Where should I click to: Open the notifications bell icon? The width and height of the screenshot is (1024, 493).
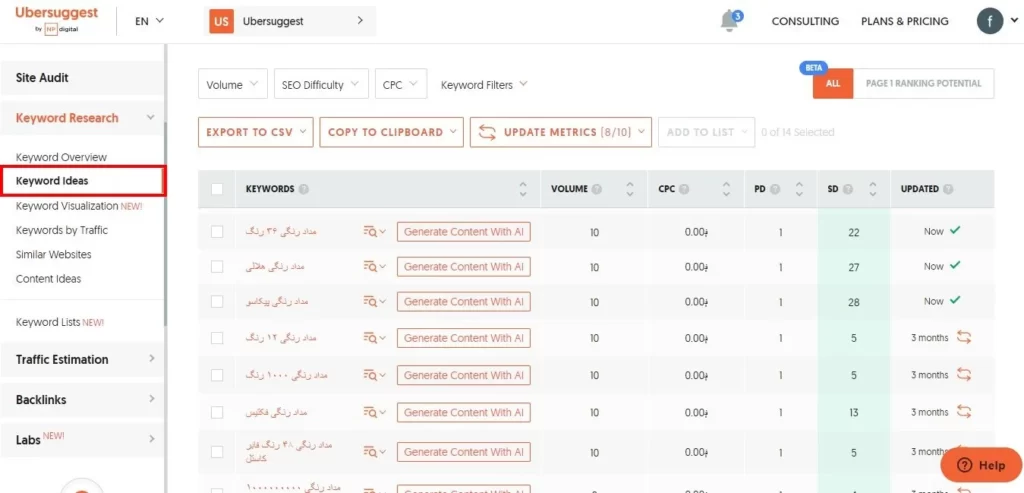tap(731, 21)
